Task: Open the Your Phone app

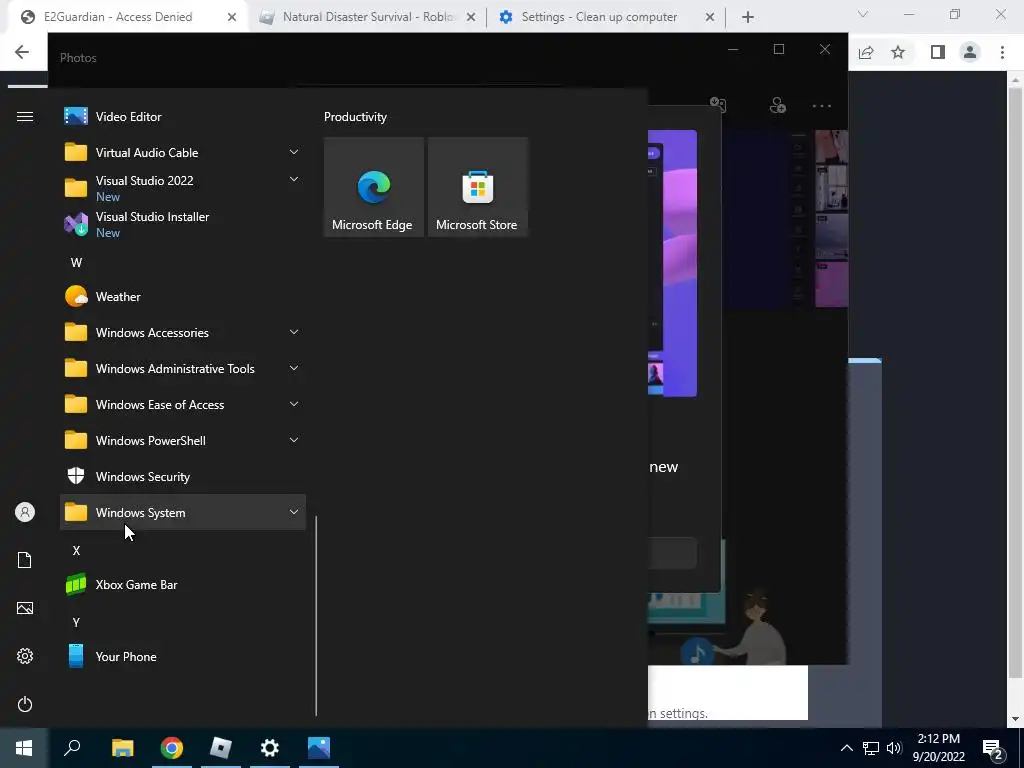Action: click(183, 656)
